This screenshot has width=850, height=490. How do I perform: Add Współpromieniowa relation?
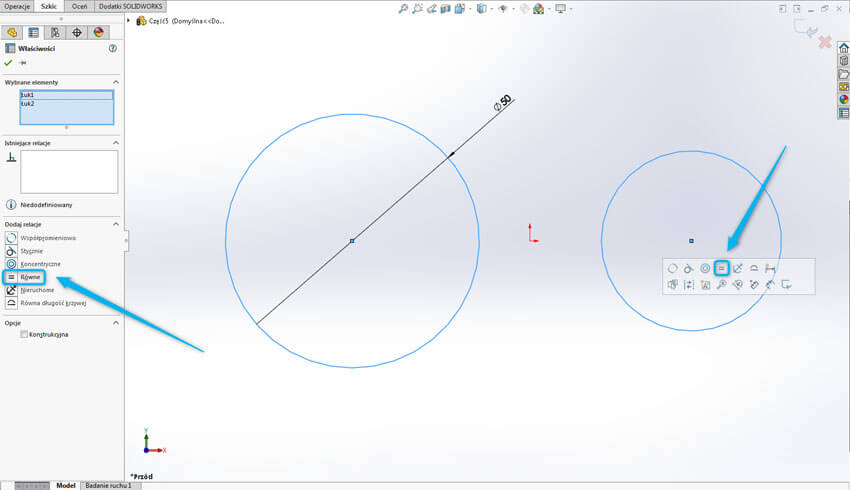coord(41,238)
